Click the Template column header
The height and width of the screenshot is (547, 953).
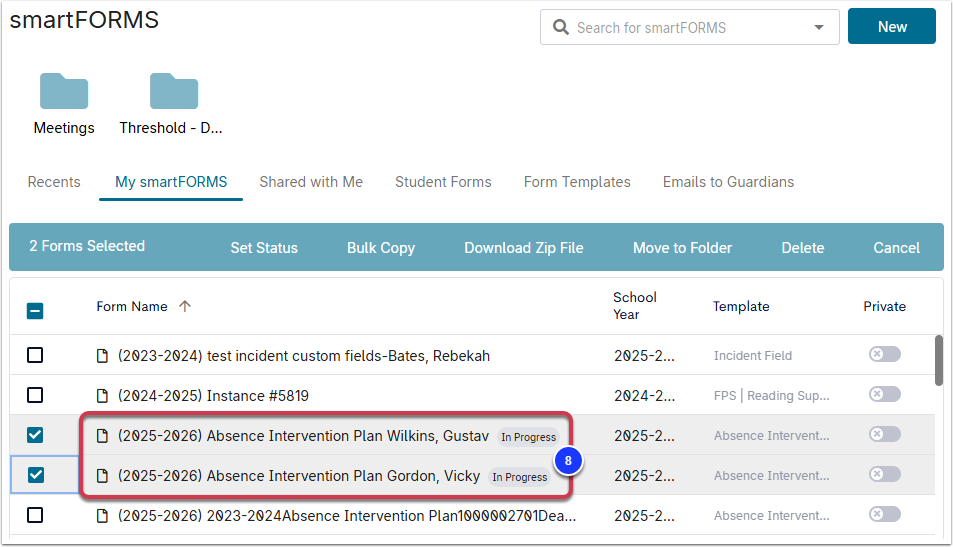pyautogui.click(x=741, y=306)
